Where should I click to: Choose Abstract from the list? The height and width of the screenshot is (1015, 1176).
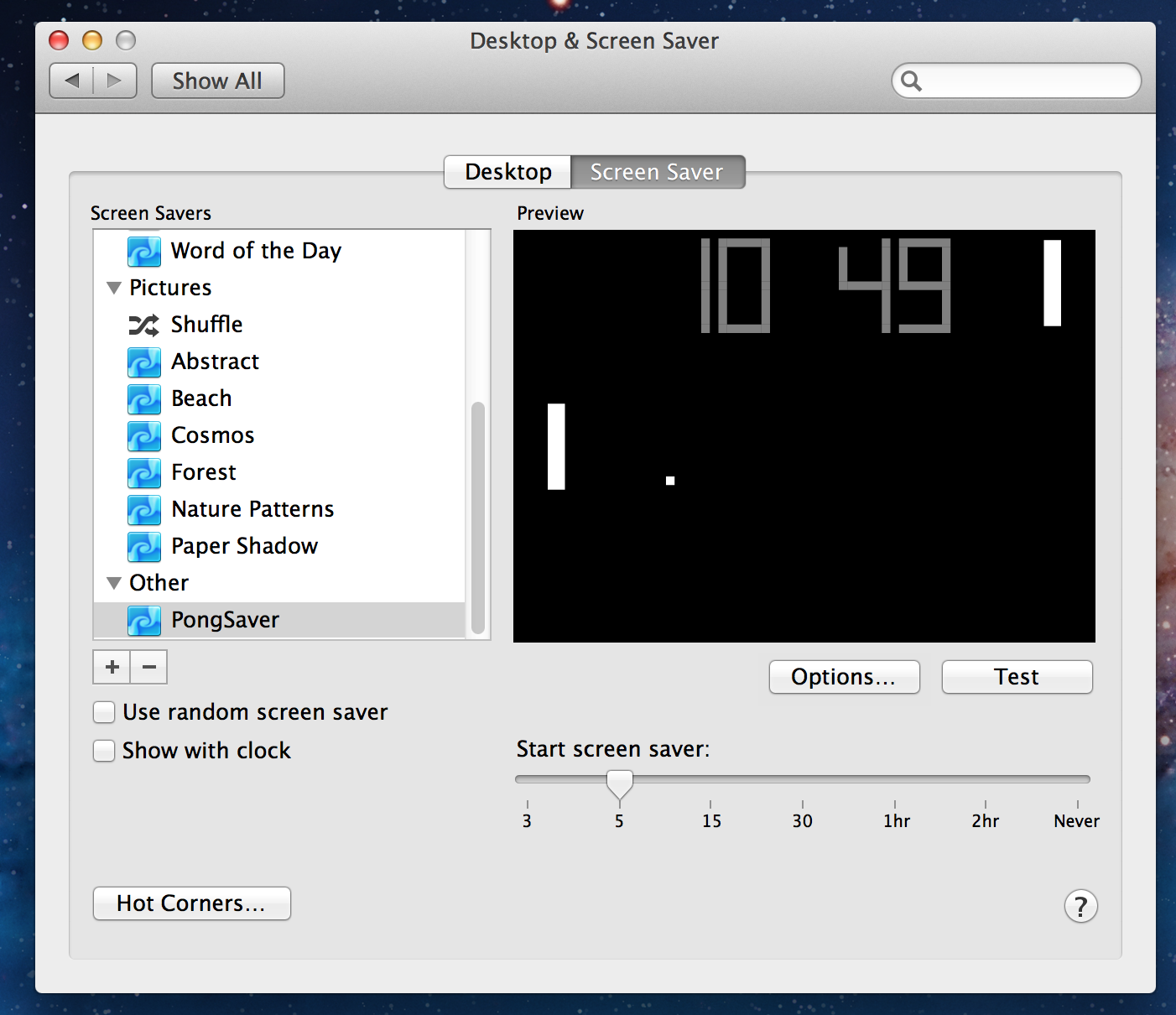coord(215,362)
